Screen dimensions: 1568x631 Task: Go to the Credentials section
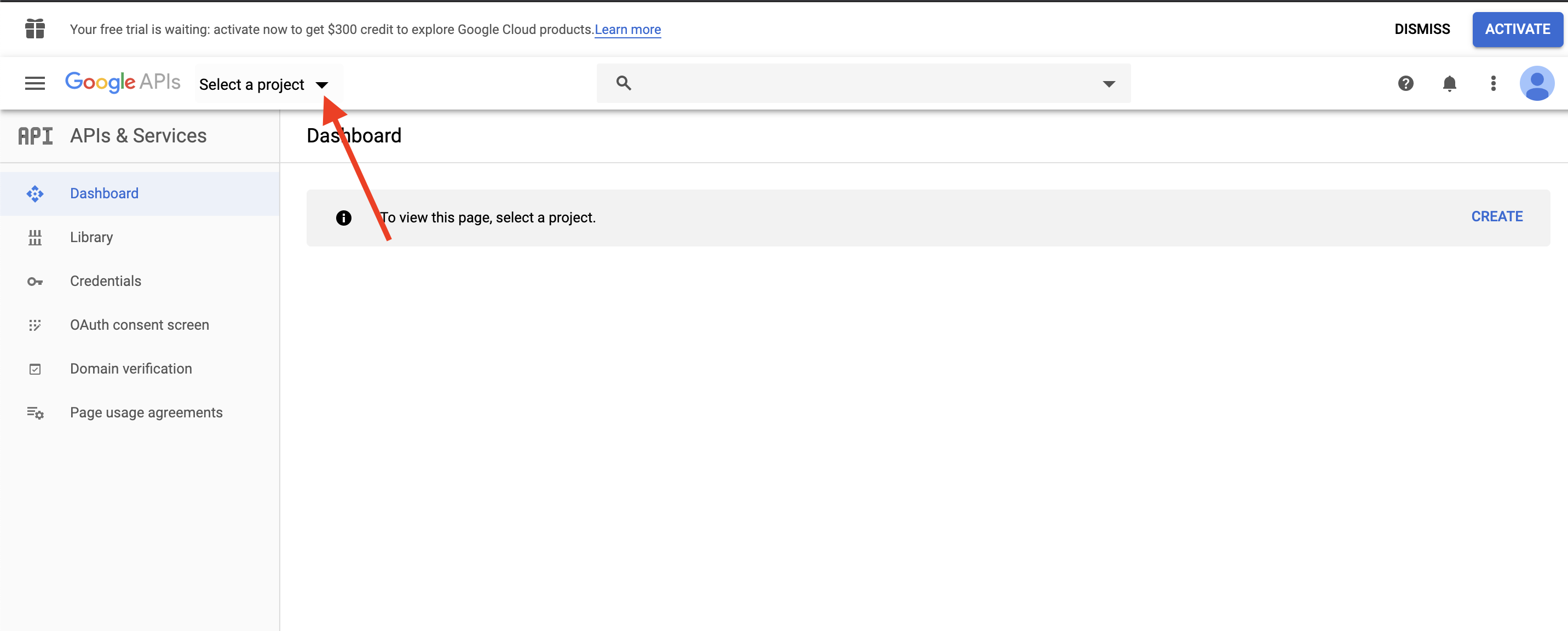[x=105, y=282]
